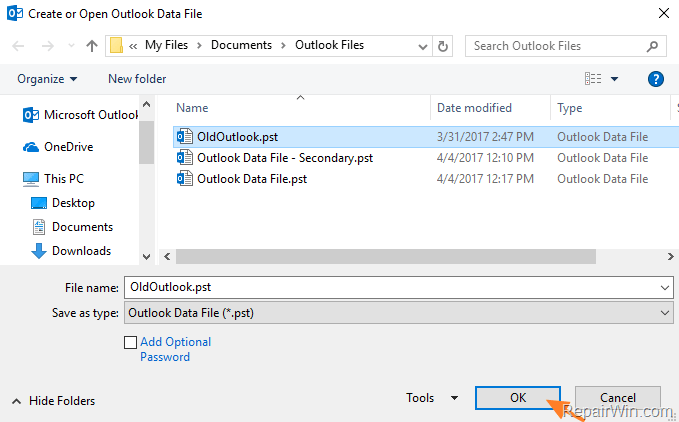679x422 pixels.
Task: Confirm with the OK button
Action: pos(518,398)
